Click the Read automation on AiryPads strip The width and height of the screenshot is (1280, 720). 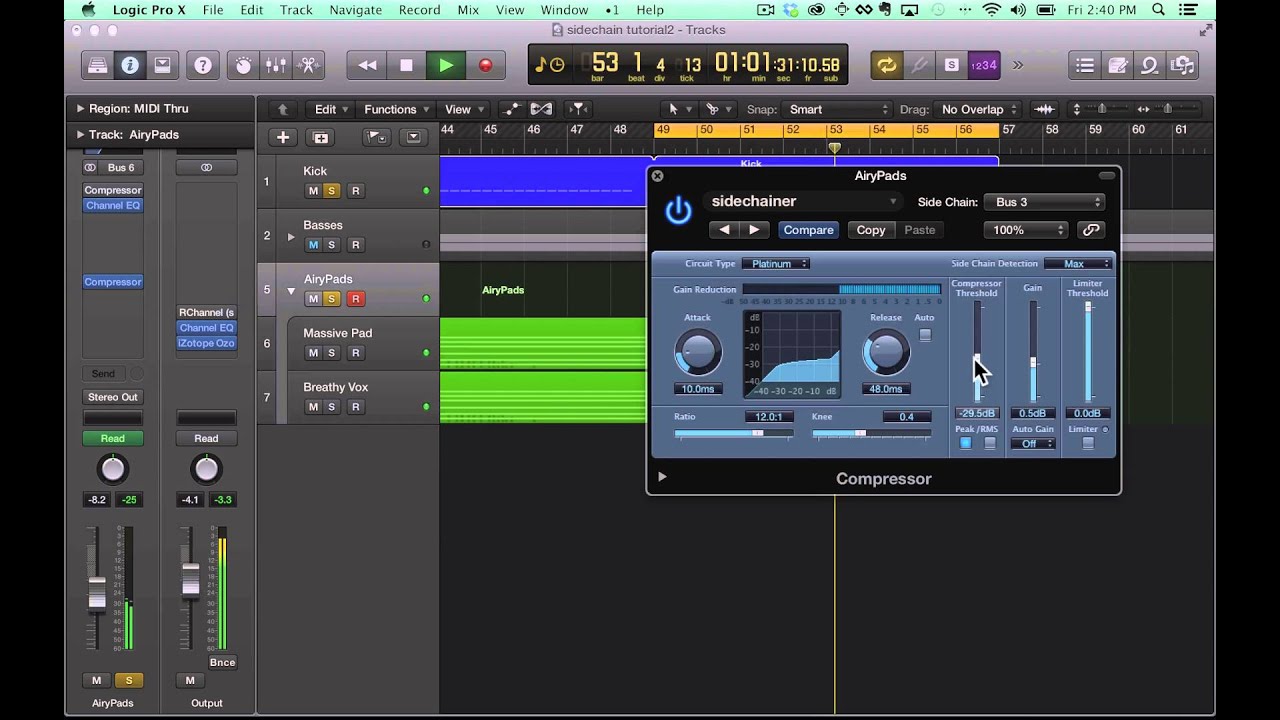112,438
